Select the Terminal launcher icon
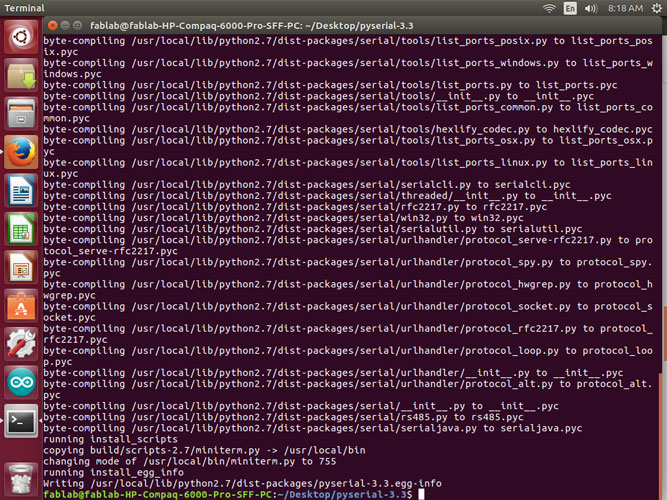Image resolution: width=667 pixels, height=500 pixels. (21, 421)
